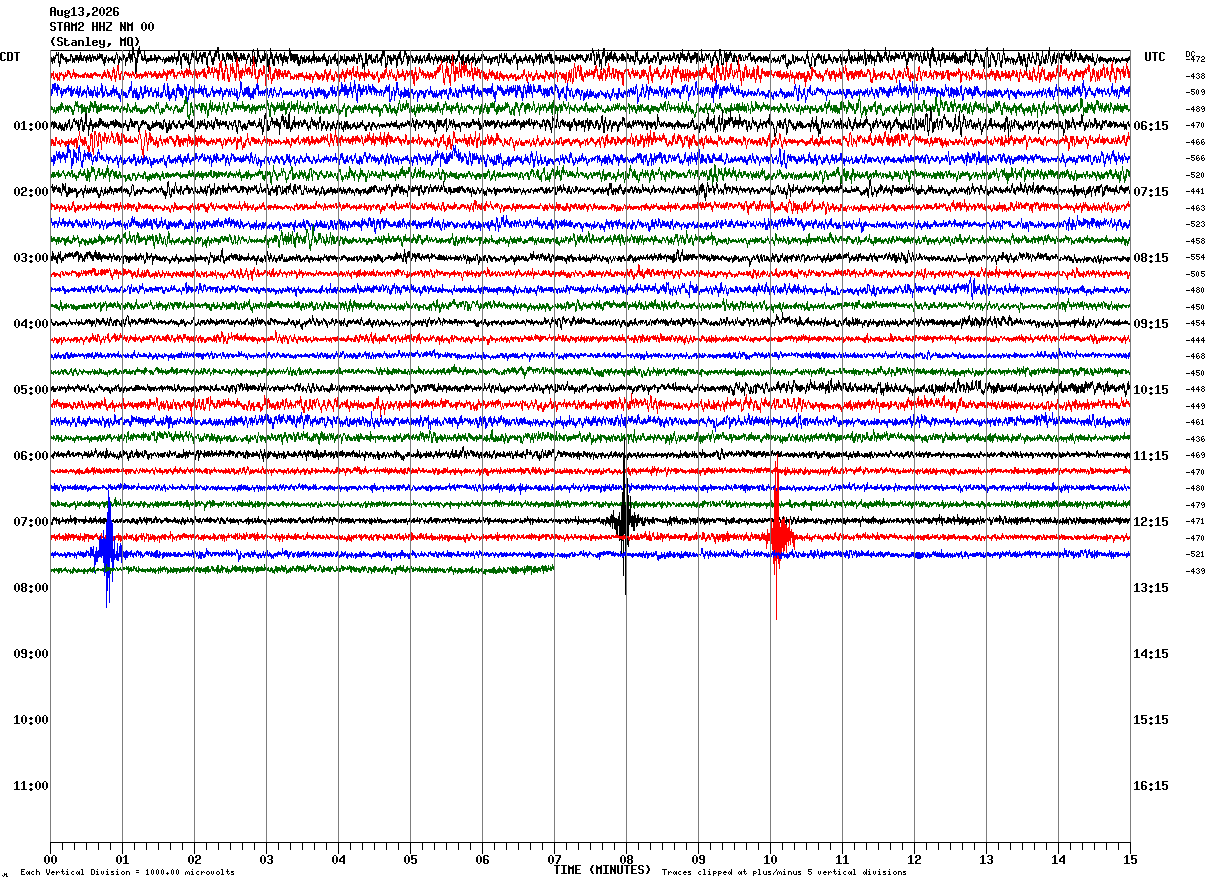Click DC offset value -521
The height and width of the screenshot is (886, 1210).
[1195, 555]
